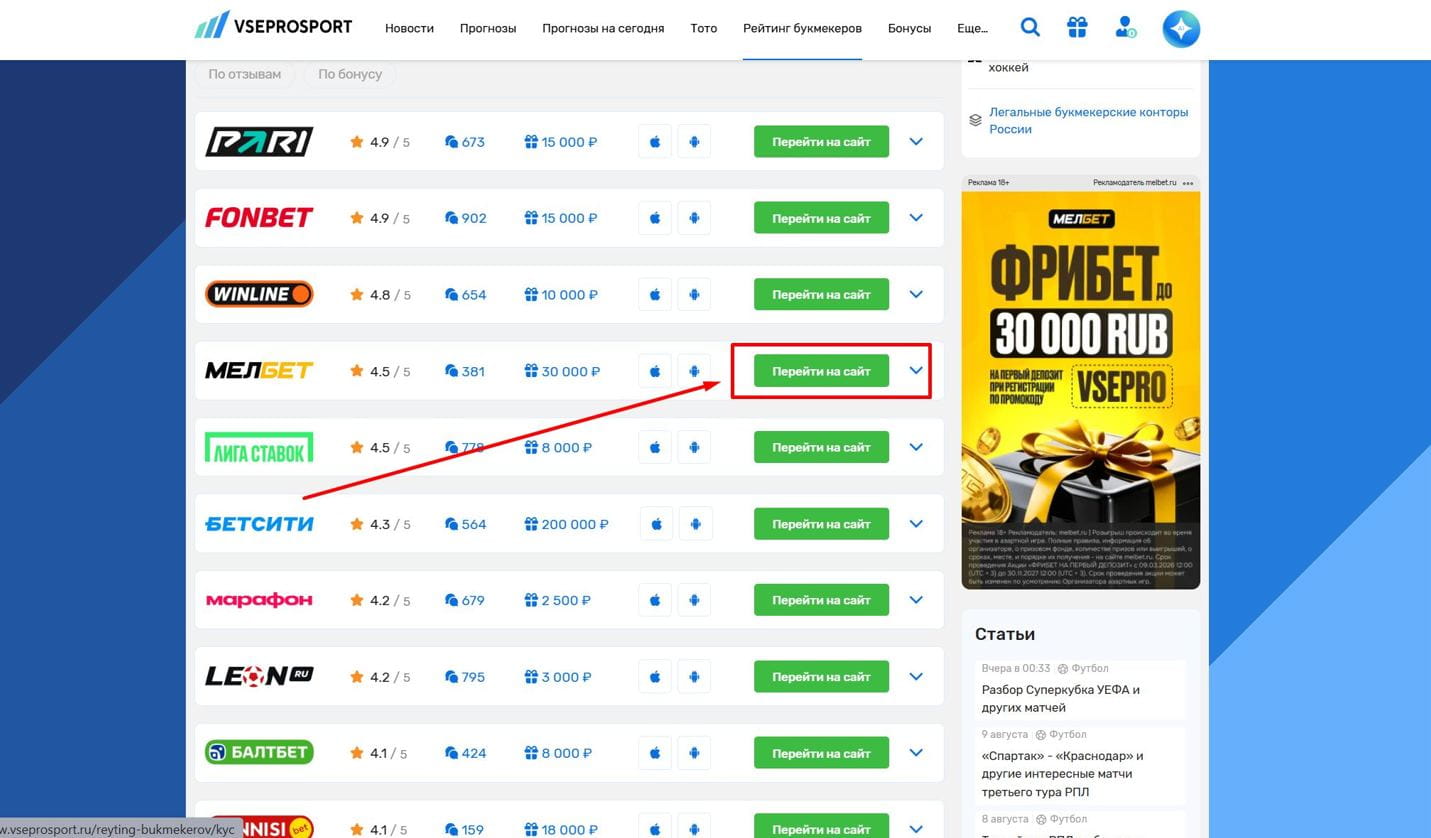Click the Leon bookmaker logo
The image size is (1431, 838).
click(x=259, y=677)
